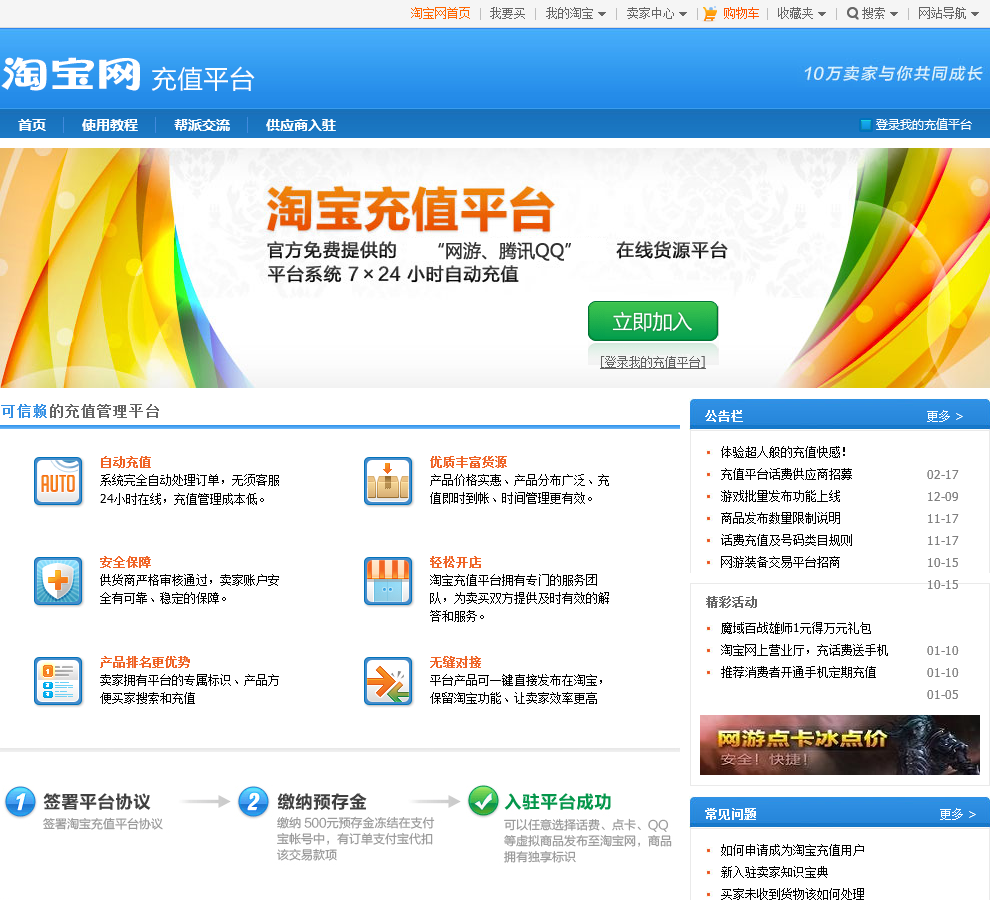Click the 产品排名更优势 heading text
Screen dimensions: 990x900
point(145,662)
